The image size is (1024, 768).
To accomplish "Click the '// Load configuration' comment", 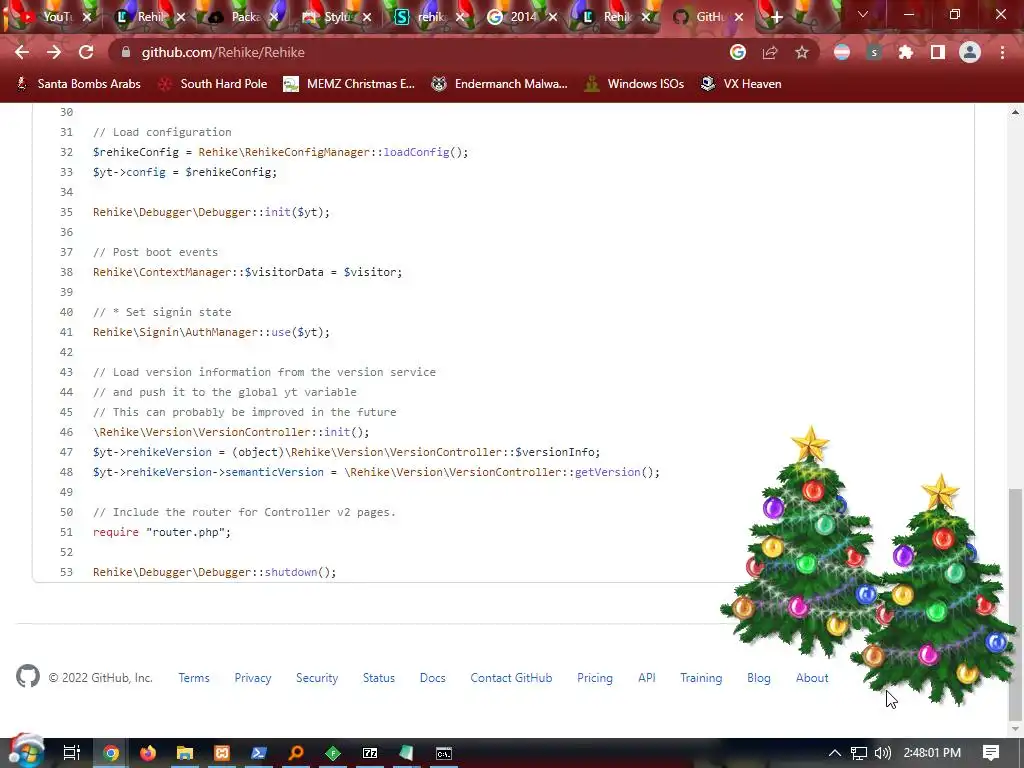I will [162, 132].
